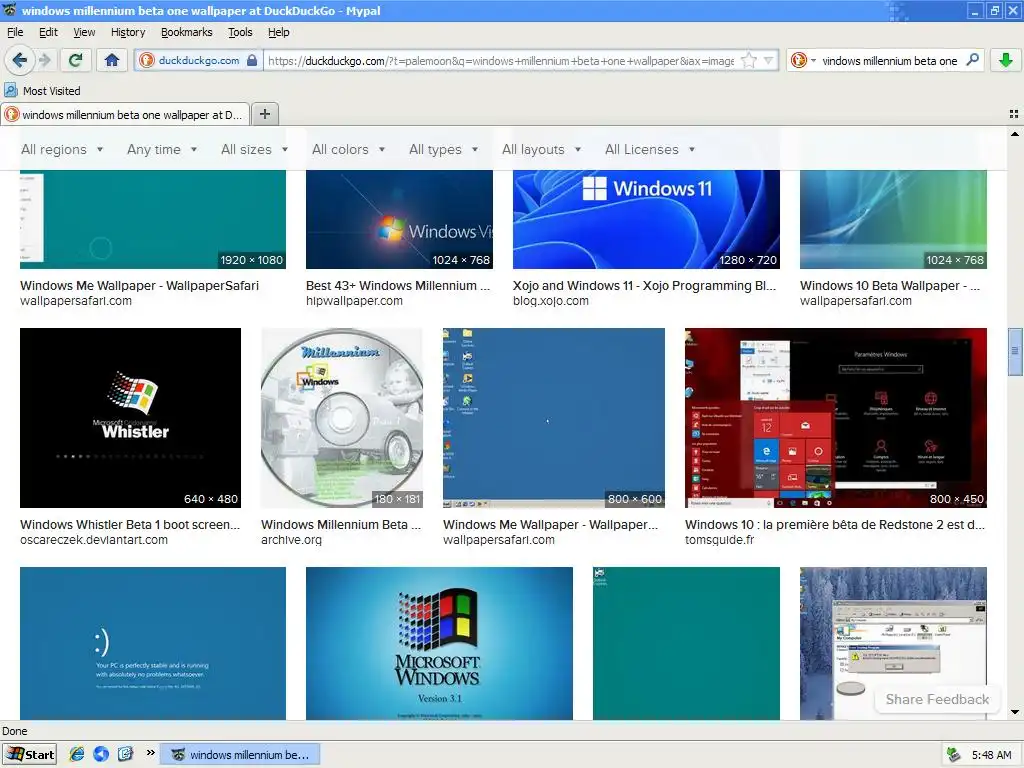Bookmark this page with the star

coord(749,61)
